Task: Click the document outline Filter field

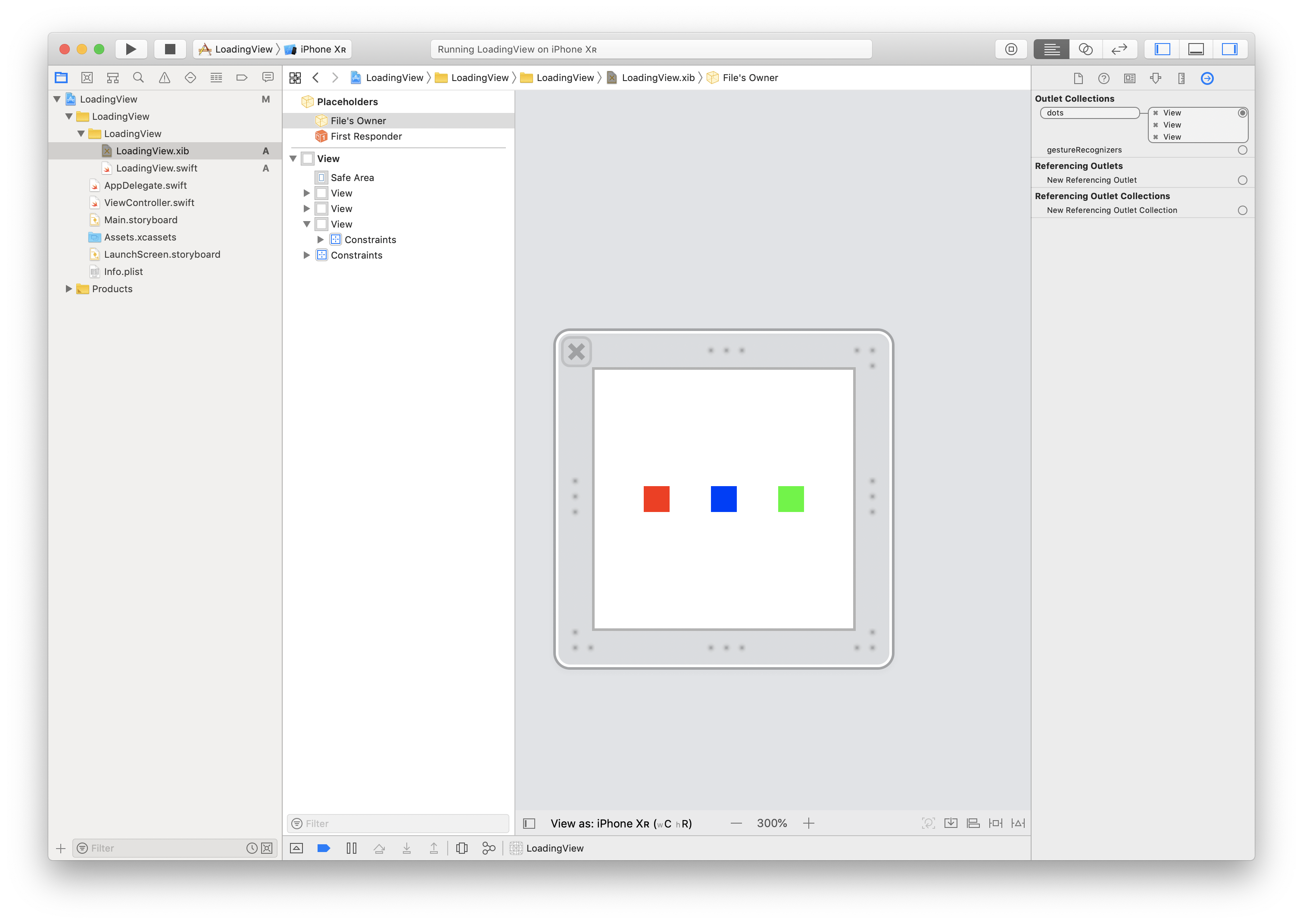Action: (x=398, y=823)
